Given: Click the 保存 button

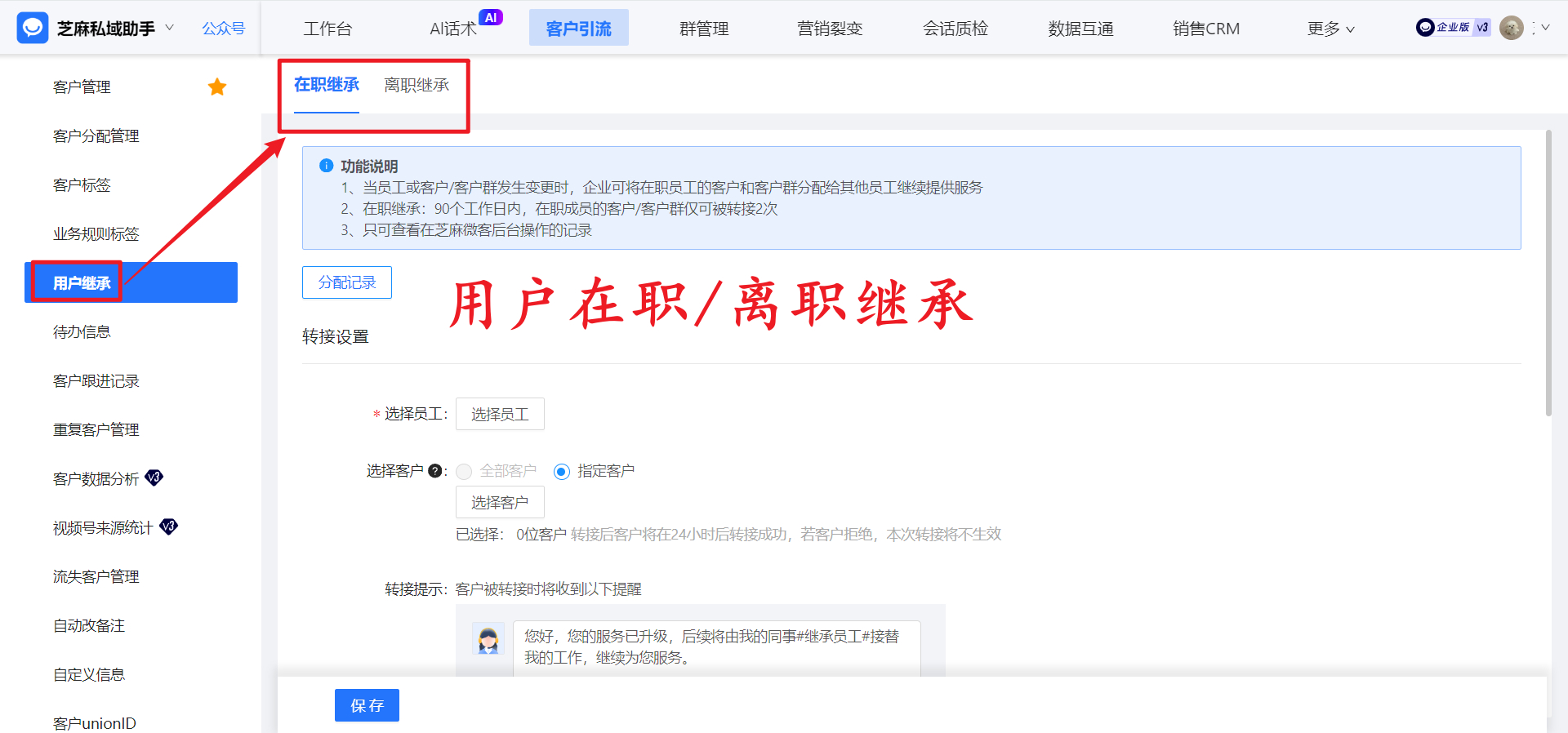Looking at the screenshot, I should 367,705.
